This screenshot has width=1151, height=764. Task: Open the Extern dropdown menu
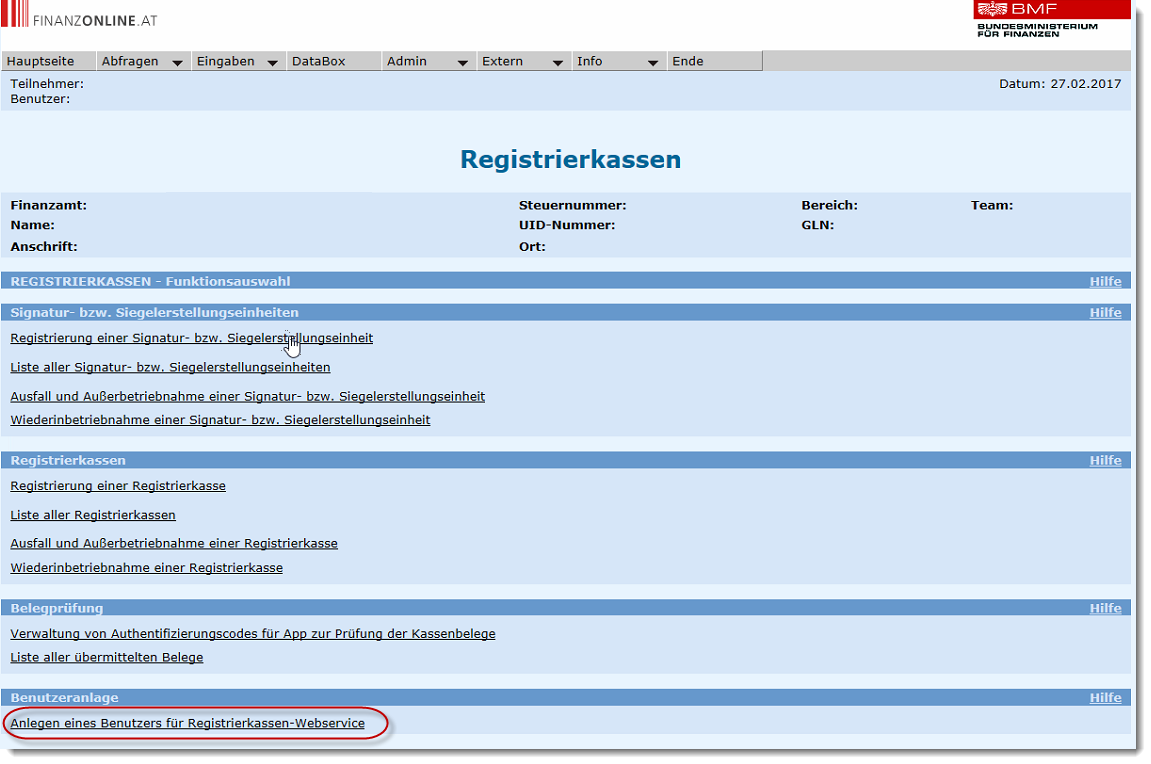click(x=523, y=62)
